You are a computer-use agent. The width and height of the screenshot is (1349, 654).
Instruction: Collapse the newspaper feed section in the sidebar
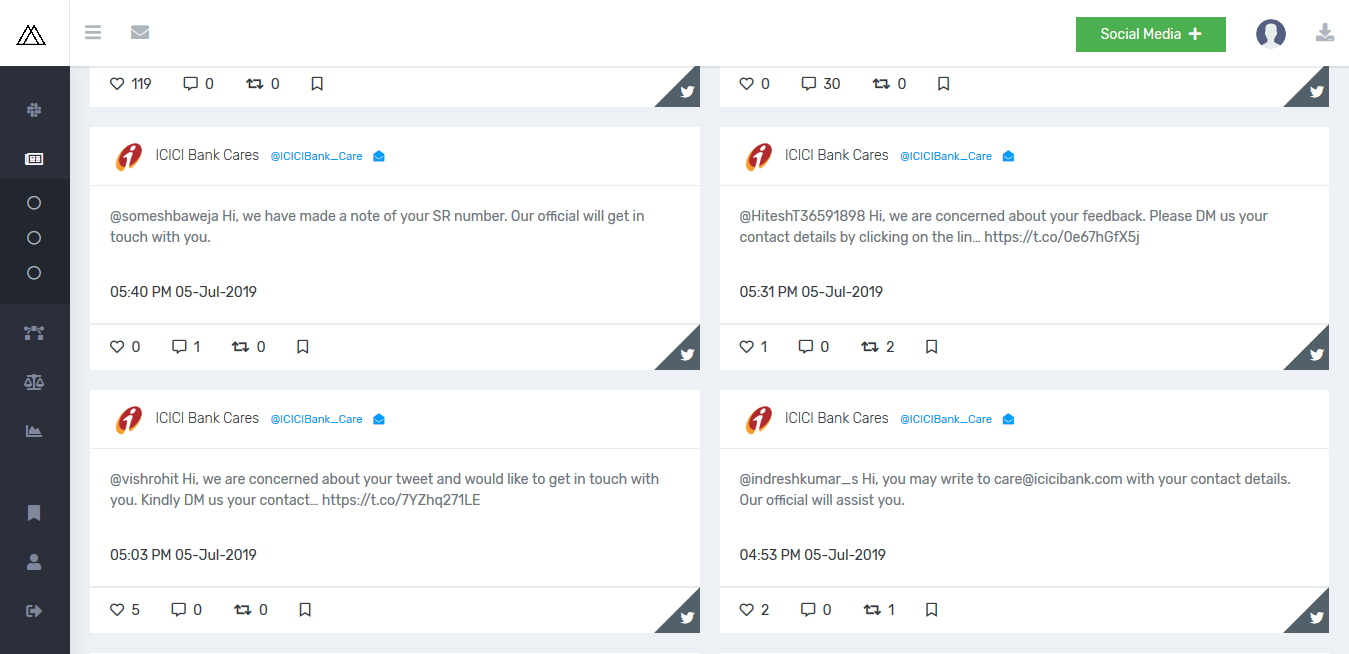click(34, 159)
